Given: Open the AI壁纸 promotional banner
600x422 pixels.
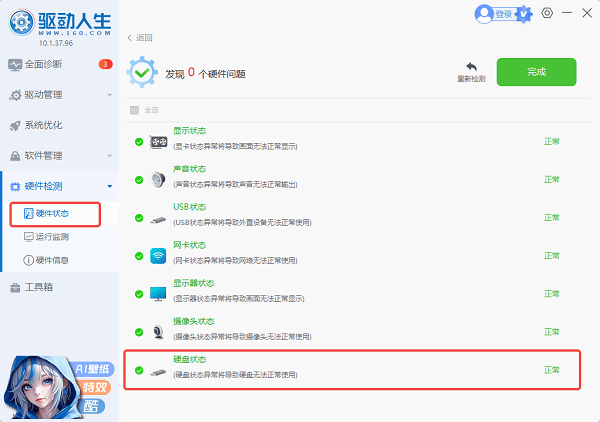Looking at the screenshot, I should (59, 387).
